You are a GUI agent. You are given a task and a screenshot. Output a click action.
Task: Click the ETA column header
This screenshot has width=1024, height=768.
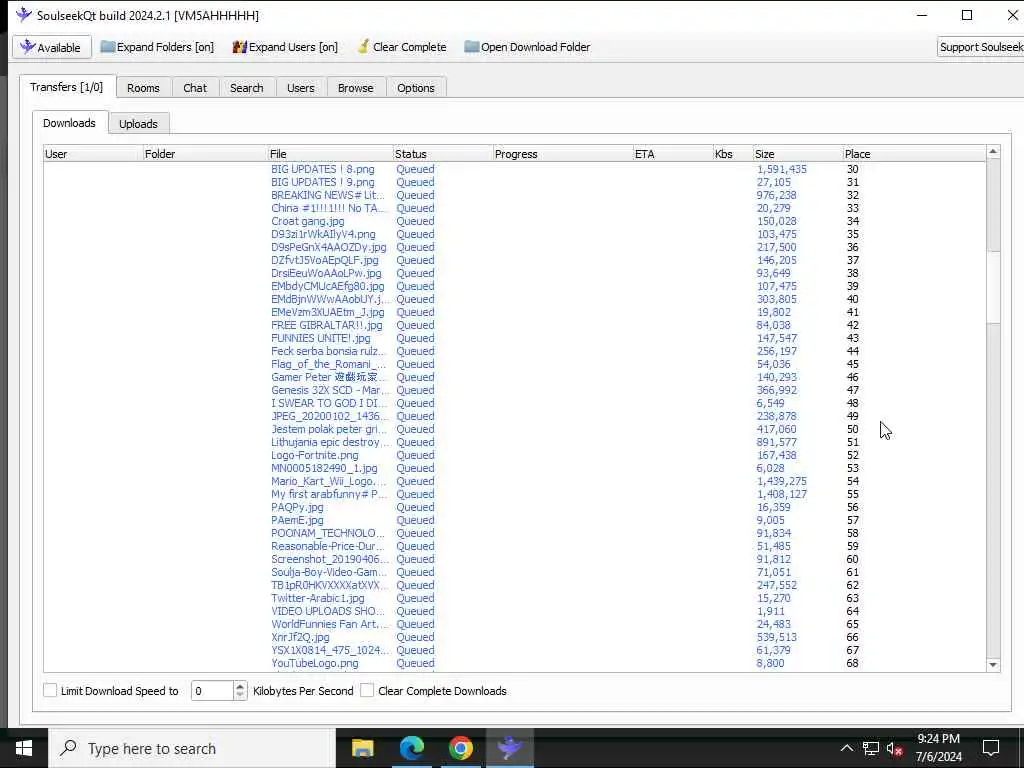[673, 154]
